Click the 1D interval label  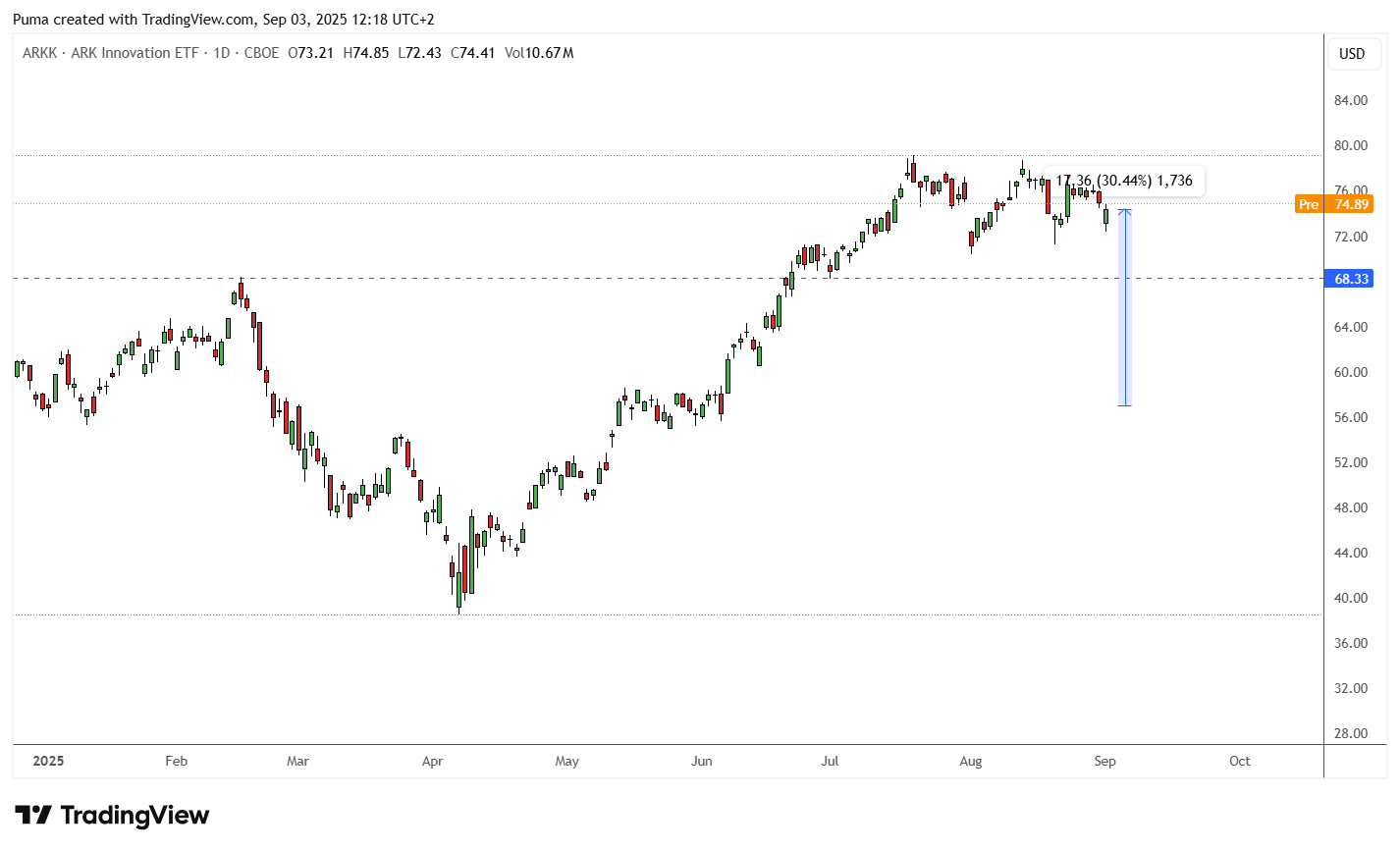point(222,53)
